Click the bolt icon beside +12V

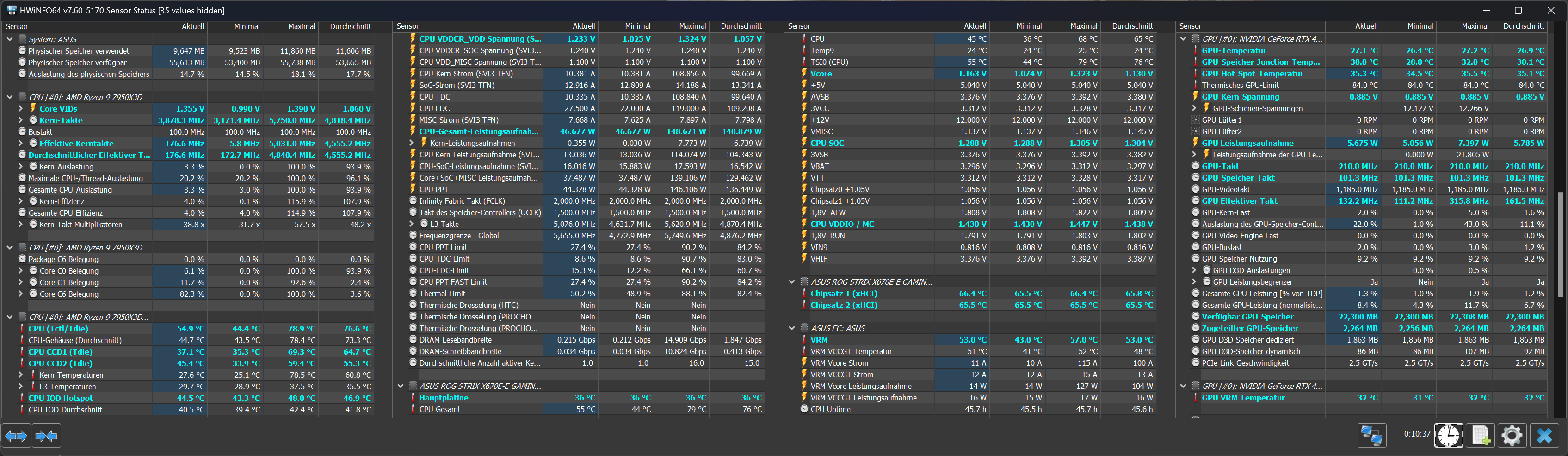coord(805,119)
